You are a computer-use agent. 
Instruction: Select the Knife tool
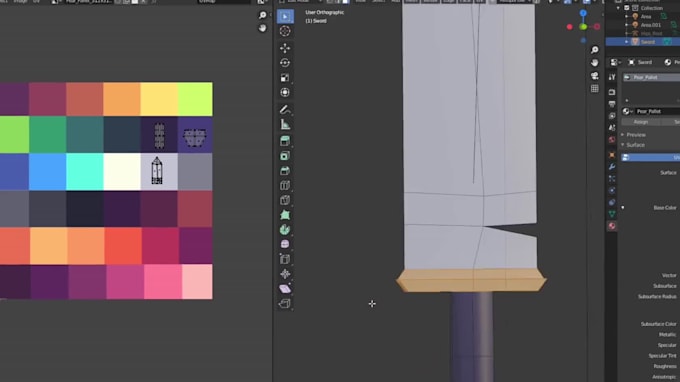click(x=285, y=200)
